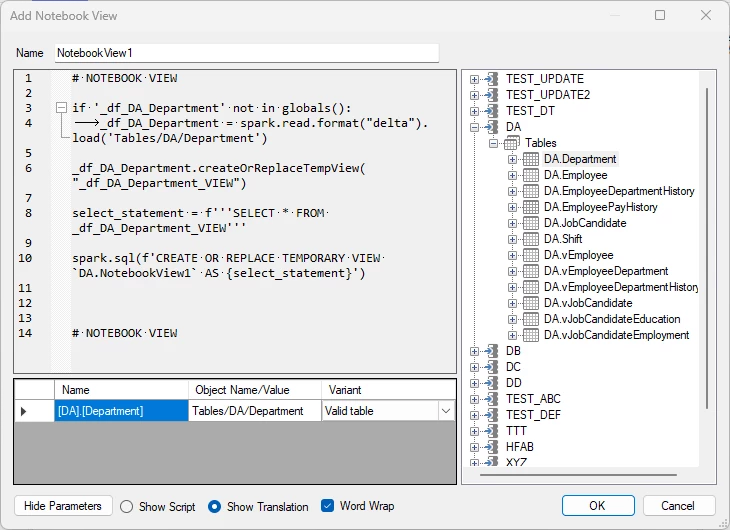Open the Variant dropdown for Valid table
730x530 pixels.
[446, 411]
